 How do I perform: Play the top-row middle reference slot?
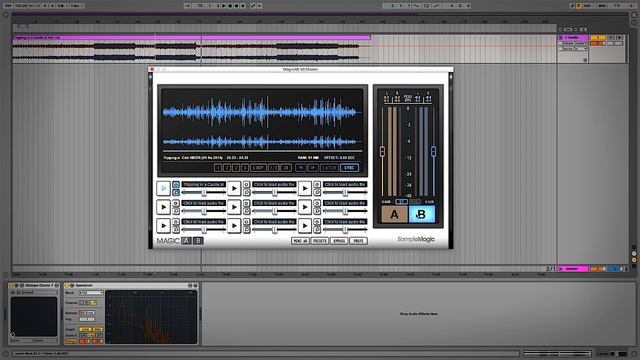[x=234, y=188]
